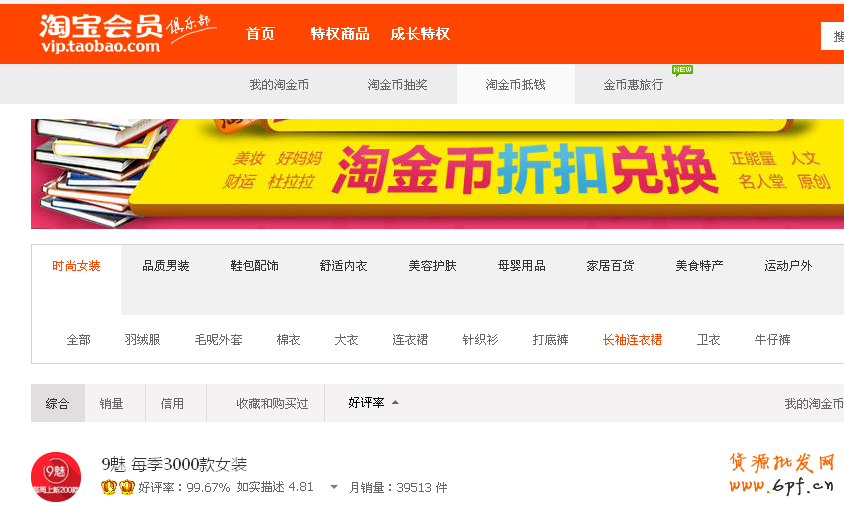The height and width of the screenshot is (507, 844).
Task: Click the gold crown seller rating icons
Action: point(118,487)
